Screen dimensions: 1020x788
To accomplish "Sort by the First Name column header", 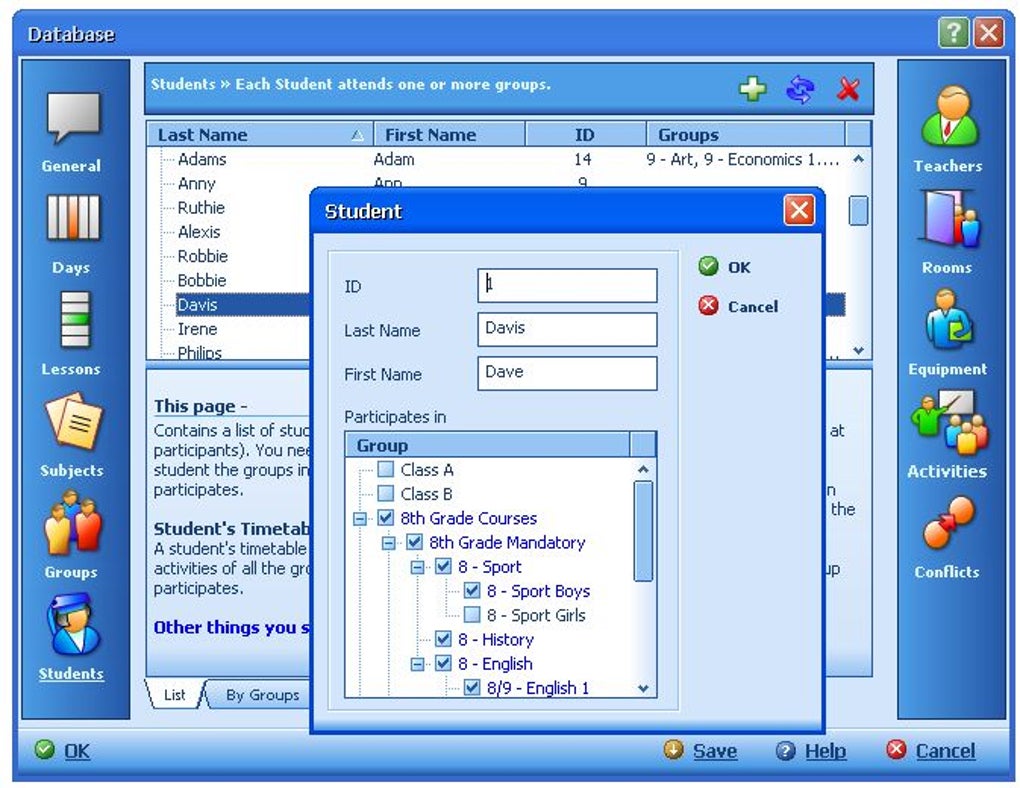I will [x=449, y=135].
